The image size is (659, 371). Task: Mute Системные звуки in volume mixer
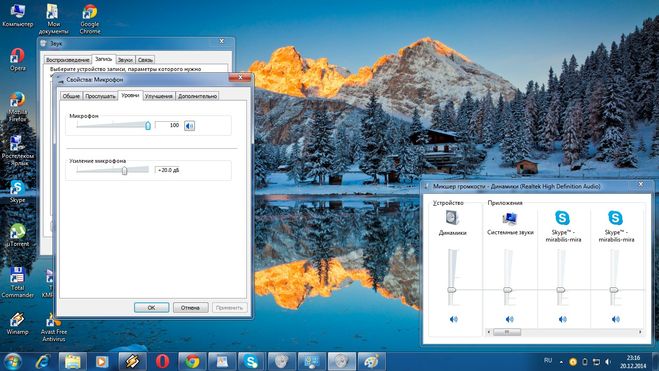[509, 319]
